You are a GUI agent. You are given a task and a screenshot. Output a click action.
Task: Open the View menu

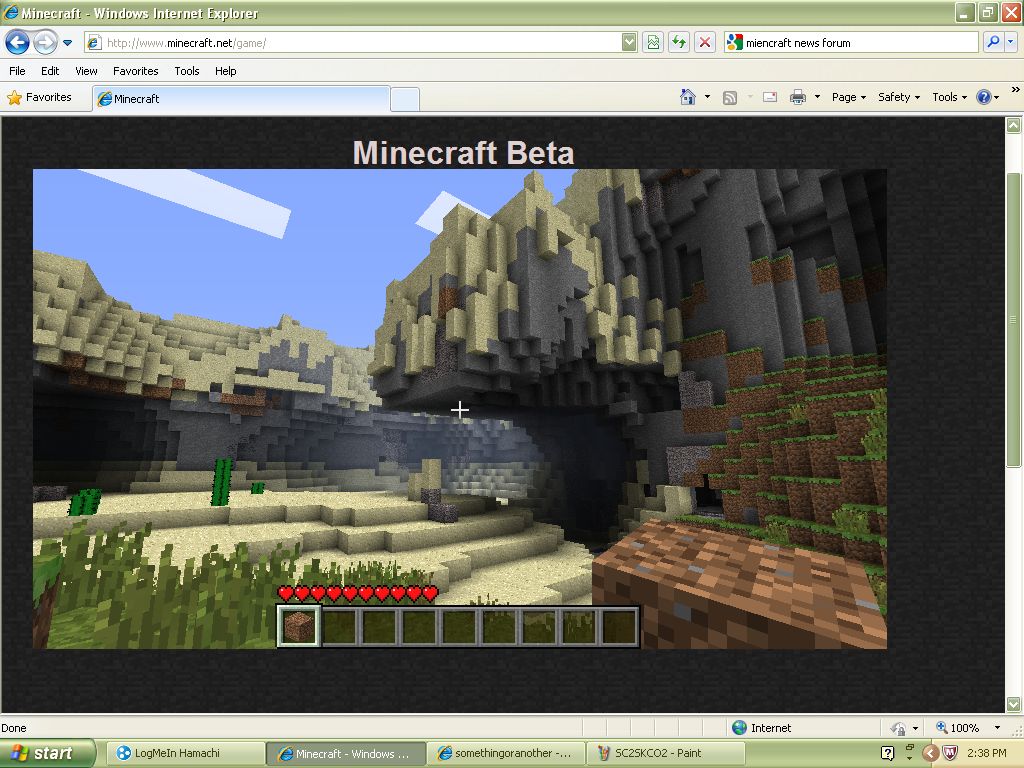pos(86,71)
